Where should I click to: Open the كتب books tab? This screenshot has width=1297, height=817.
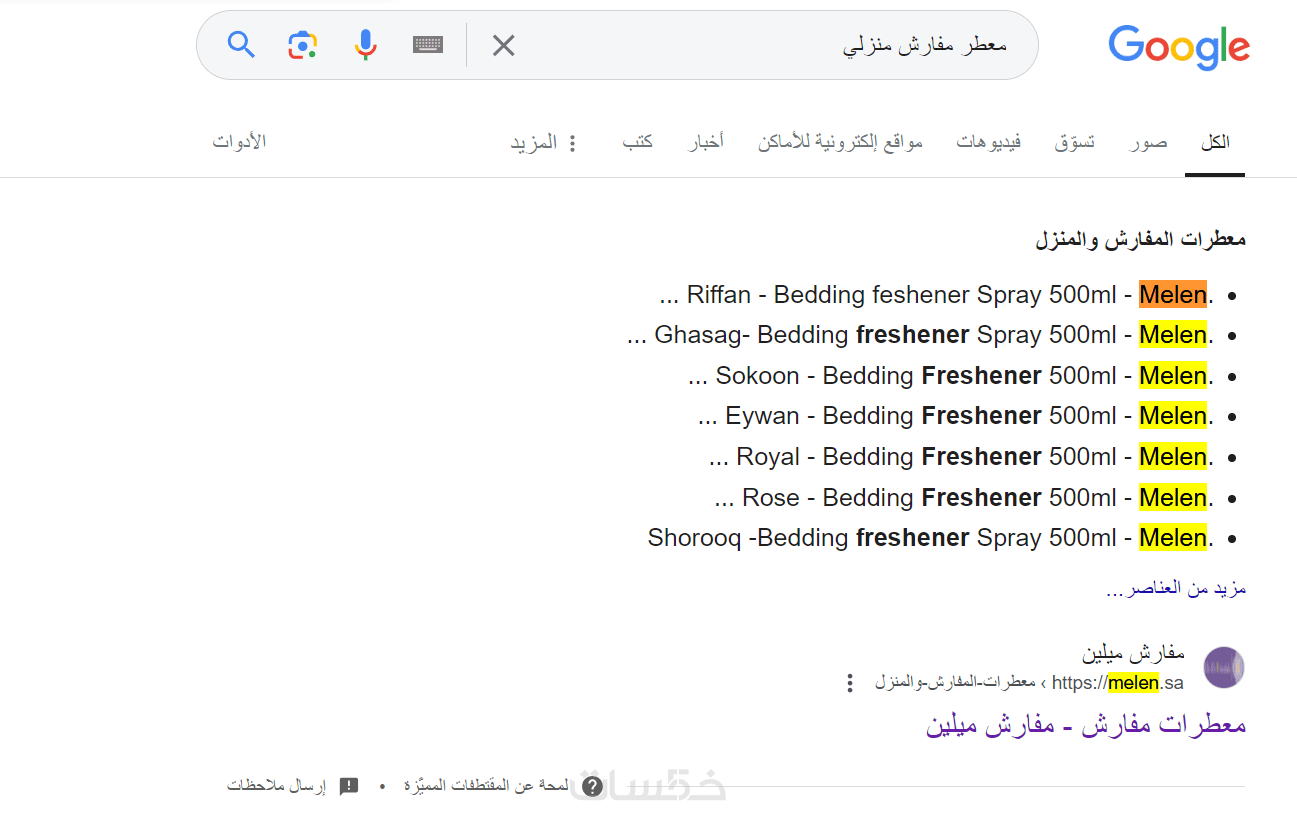[638, 142]
